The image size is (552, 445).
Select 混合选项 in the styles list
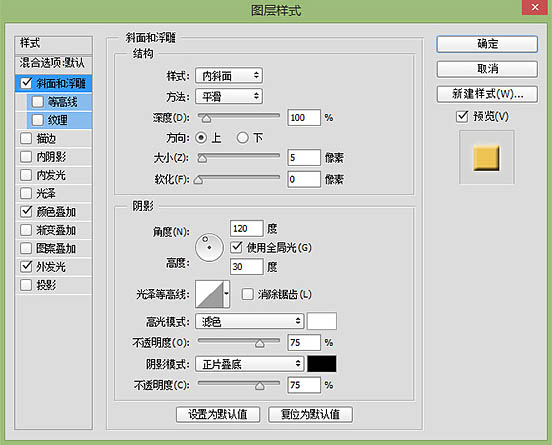click(54, 63)
